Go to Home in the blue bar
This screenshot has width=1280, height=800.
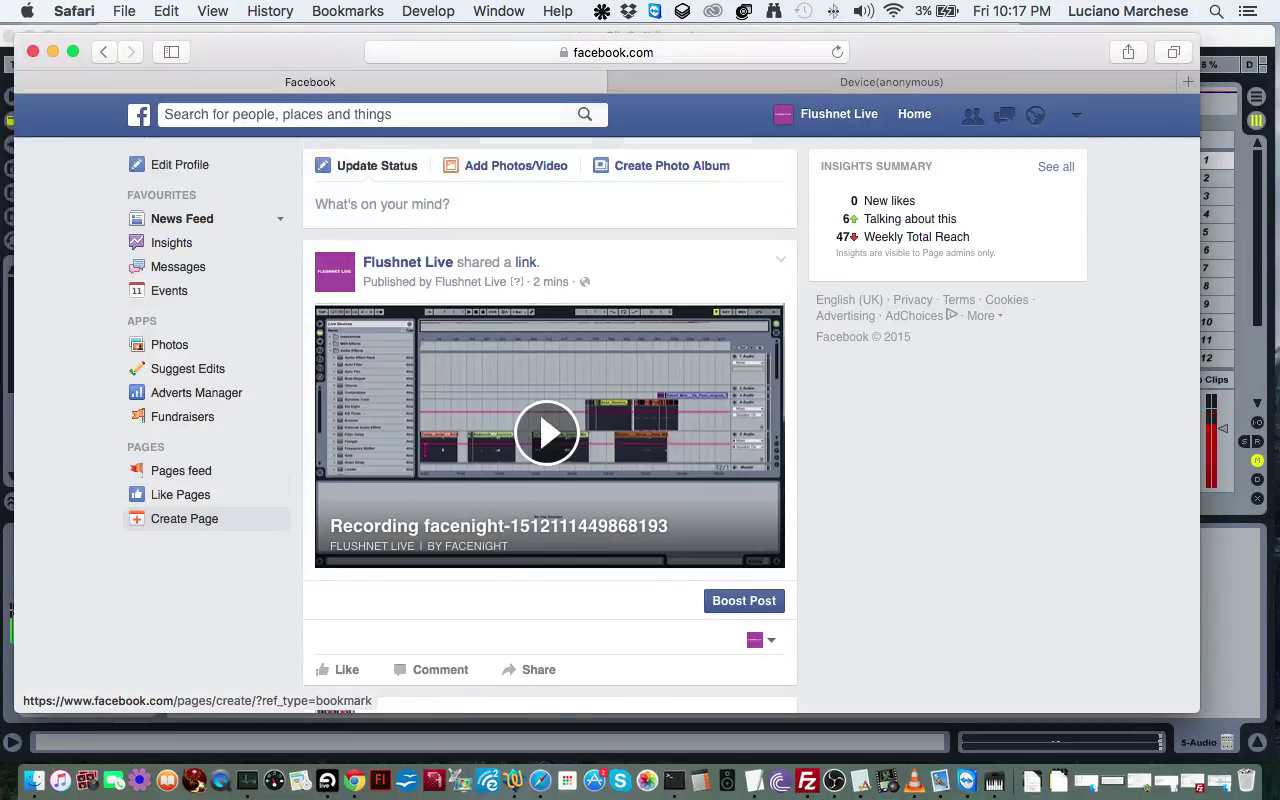point(914,114)
